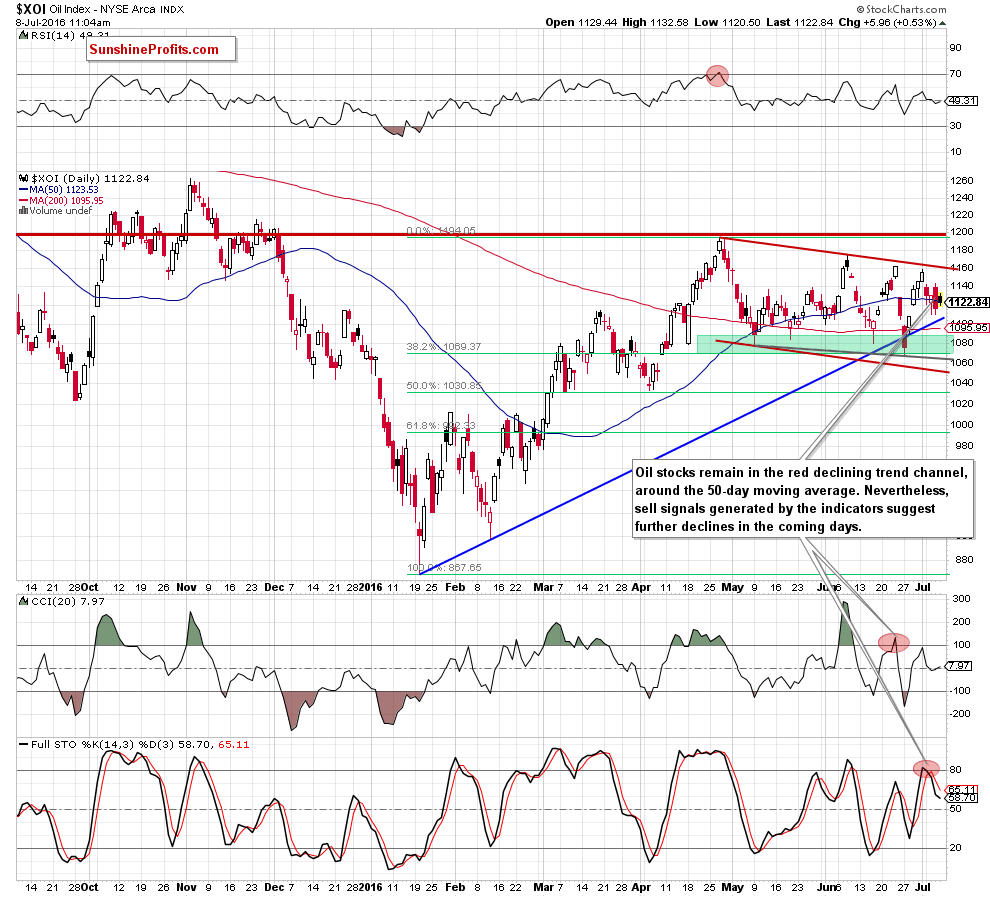This screenshot has width=990, height=897.
Task: Click the 1122.84 last price tag on right axis
Action: [x=967, y=302]
